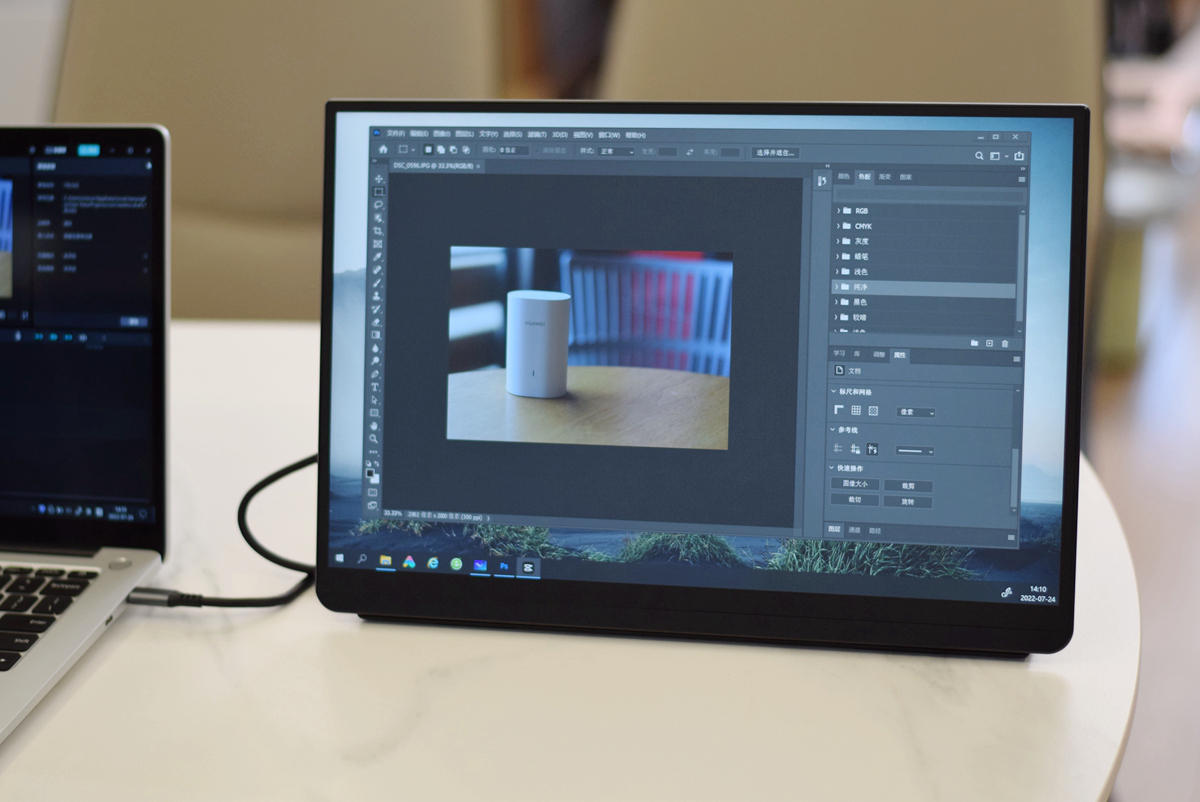Select the Frame tool
The height and width of the screenshot is (802, 1200).
[x=378, y=243]
